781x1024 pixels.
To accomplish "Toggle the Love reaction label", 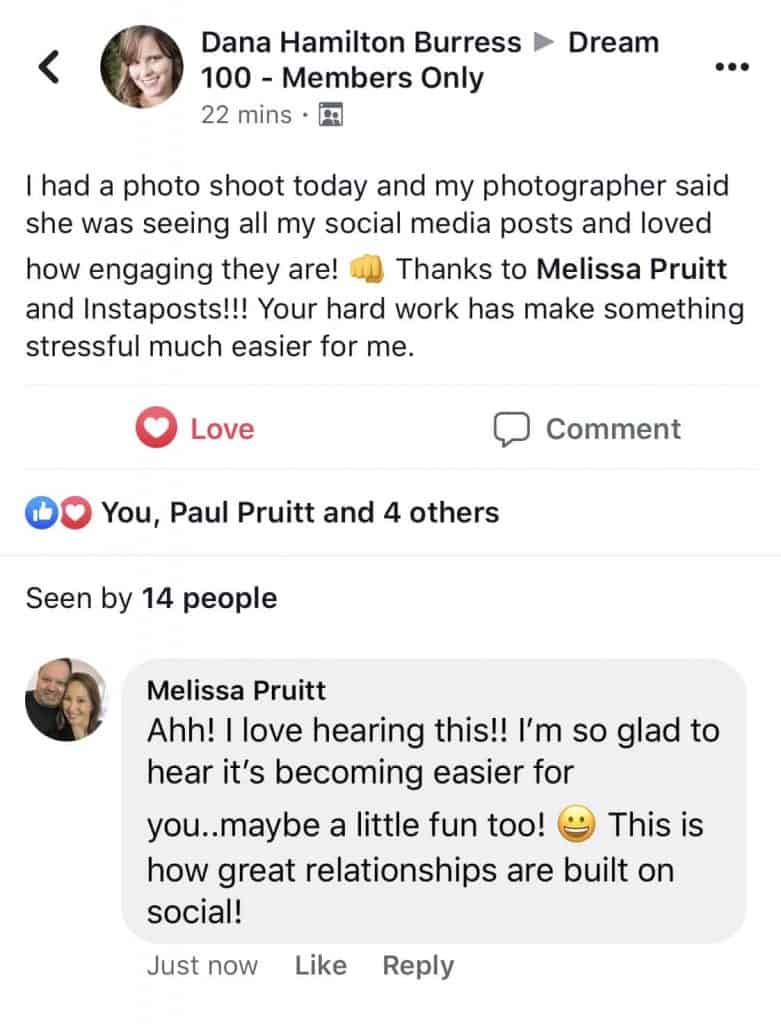I will coord(222,429).
